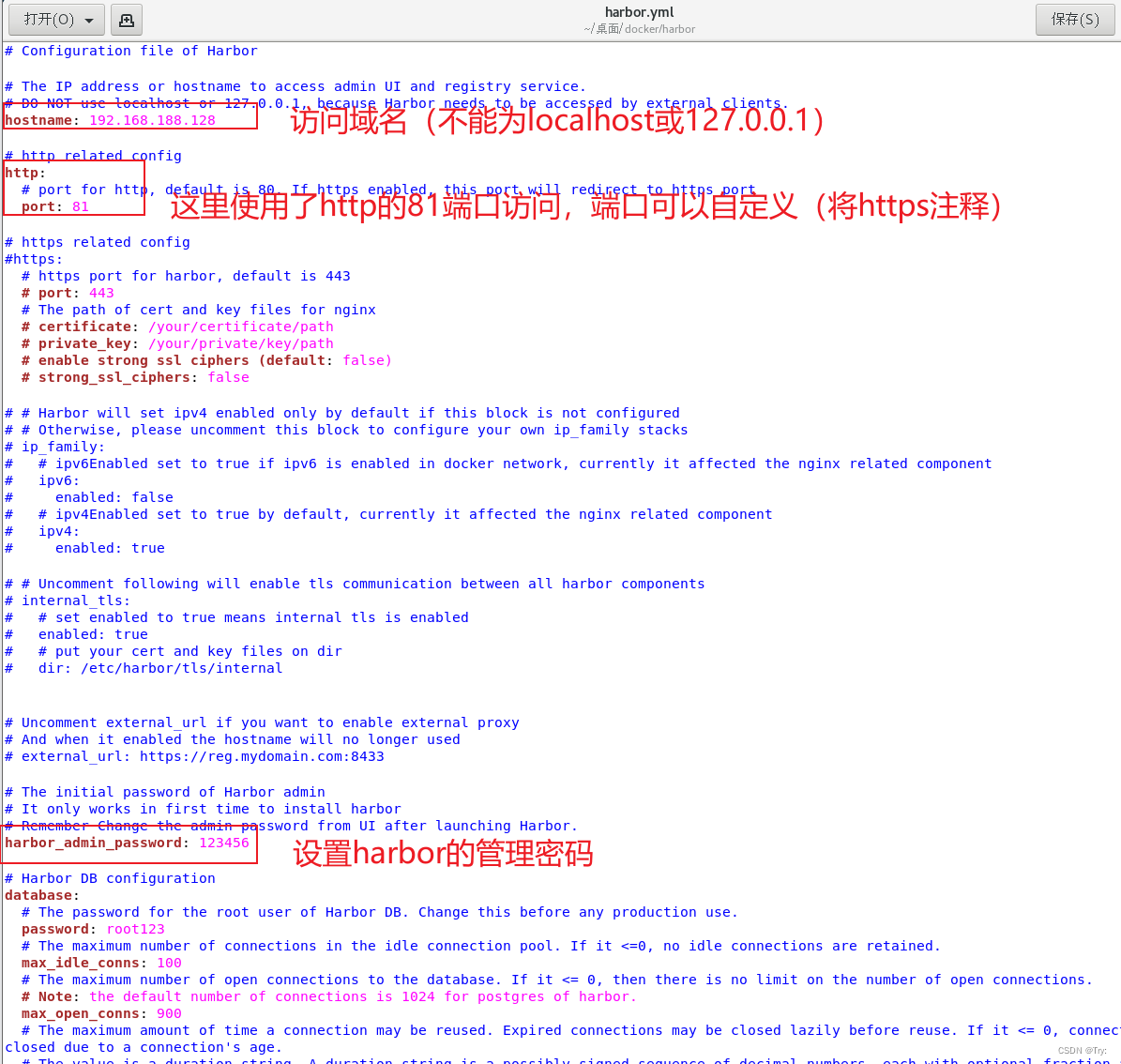Viewport: 1121px width, 1064px height.
Task: Click '# Configuration file of Harbor' comment
Action: pos(130,51)
